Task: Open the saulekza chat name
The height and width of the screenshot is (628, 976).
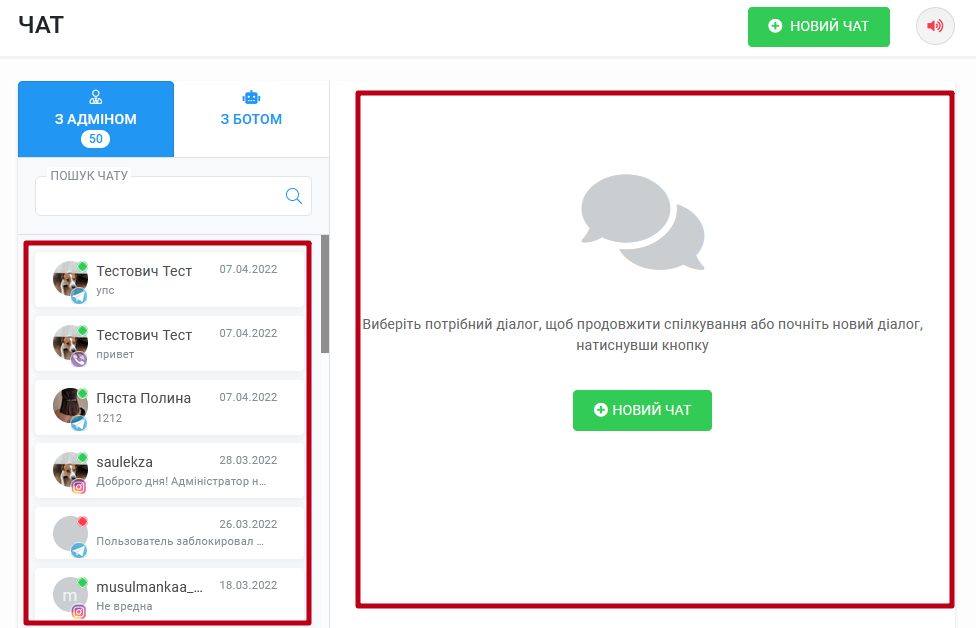Action: click(x=124, y=462)
